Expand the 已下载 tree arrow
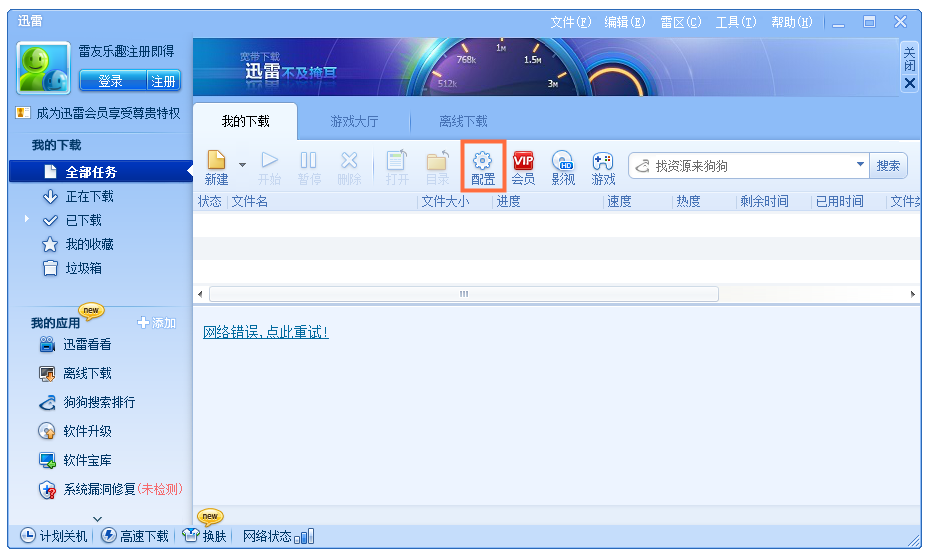933x552 pixels. [x=26, y=219]
